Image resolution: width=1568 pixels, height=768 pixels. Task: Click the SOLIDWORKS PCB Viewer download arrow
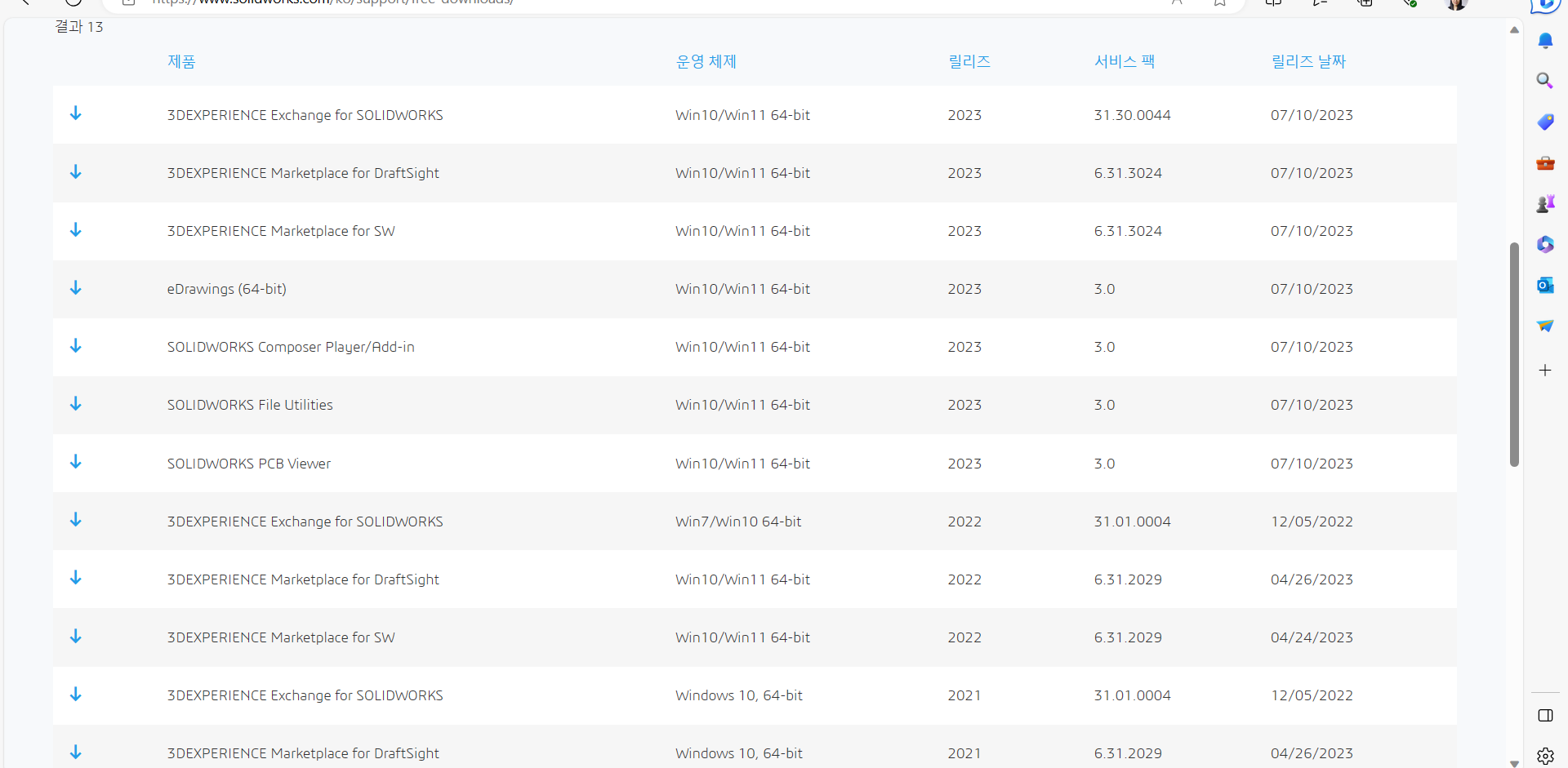click(x=76, y=461)
